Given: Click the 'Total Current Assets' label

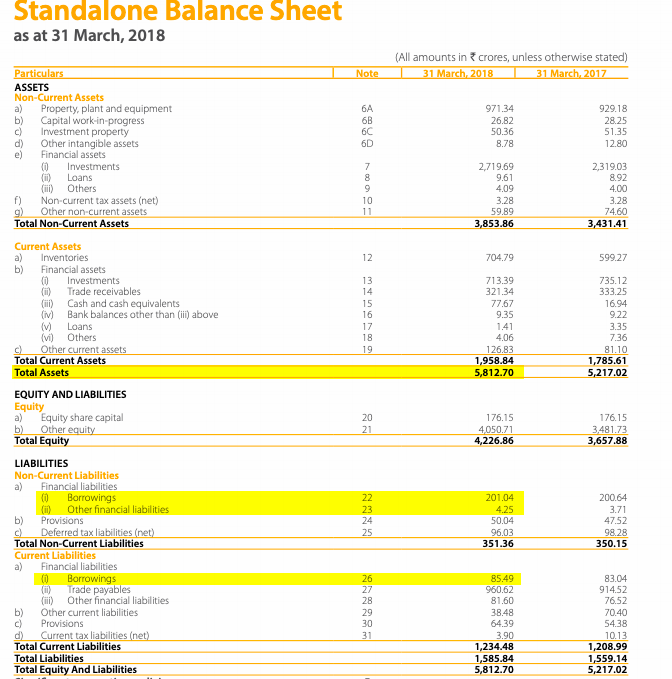Looking at the screenshot, I should point(60,361).
